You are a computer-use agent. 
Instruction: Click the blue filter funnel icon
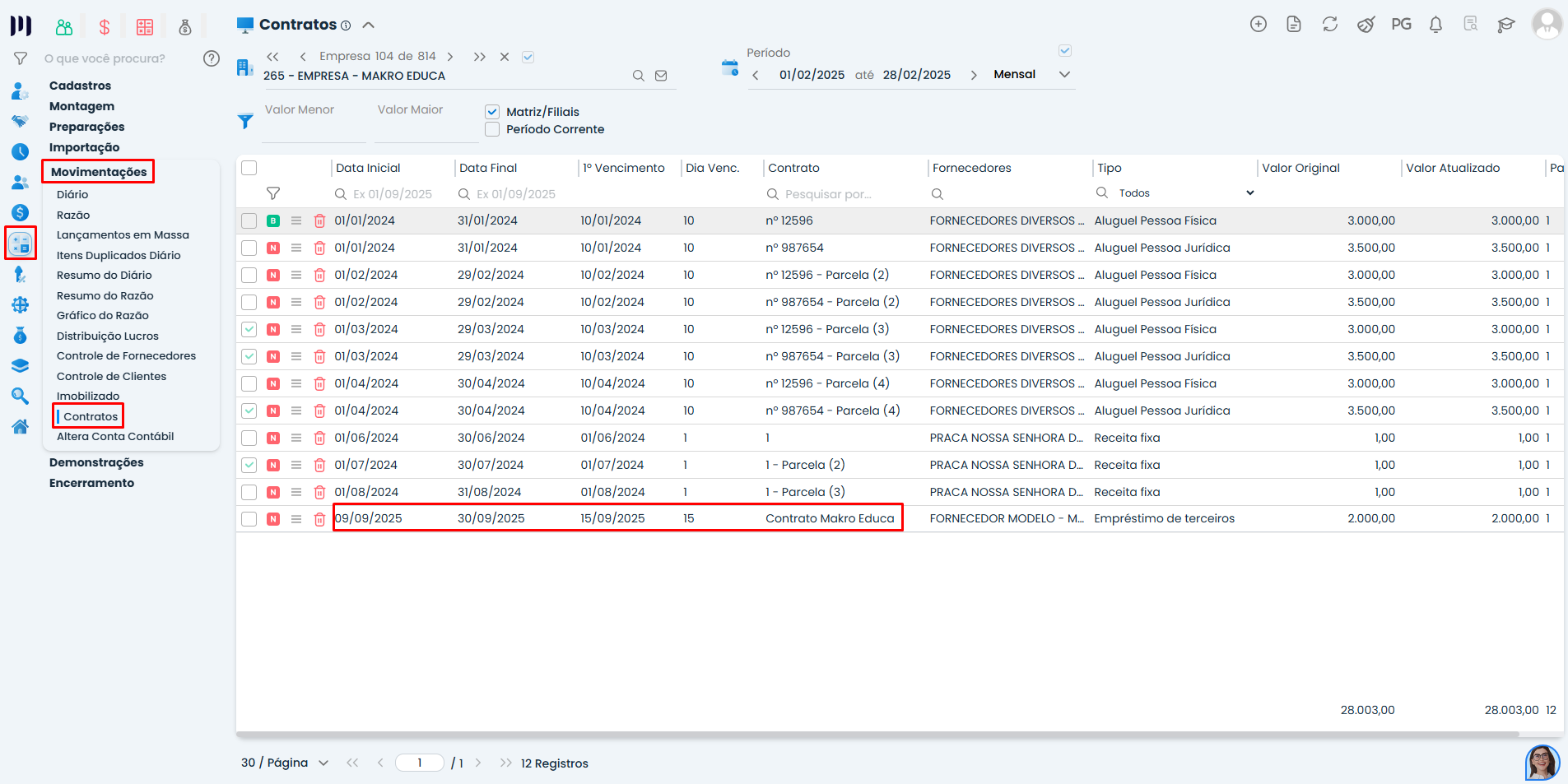(x=245, y=122)
